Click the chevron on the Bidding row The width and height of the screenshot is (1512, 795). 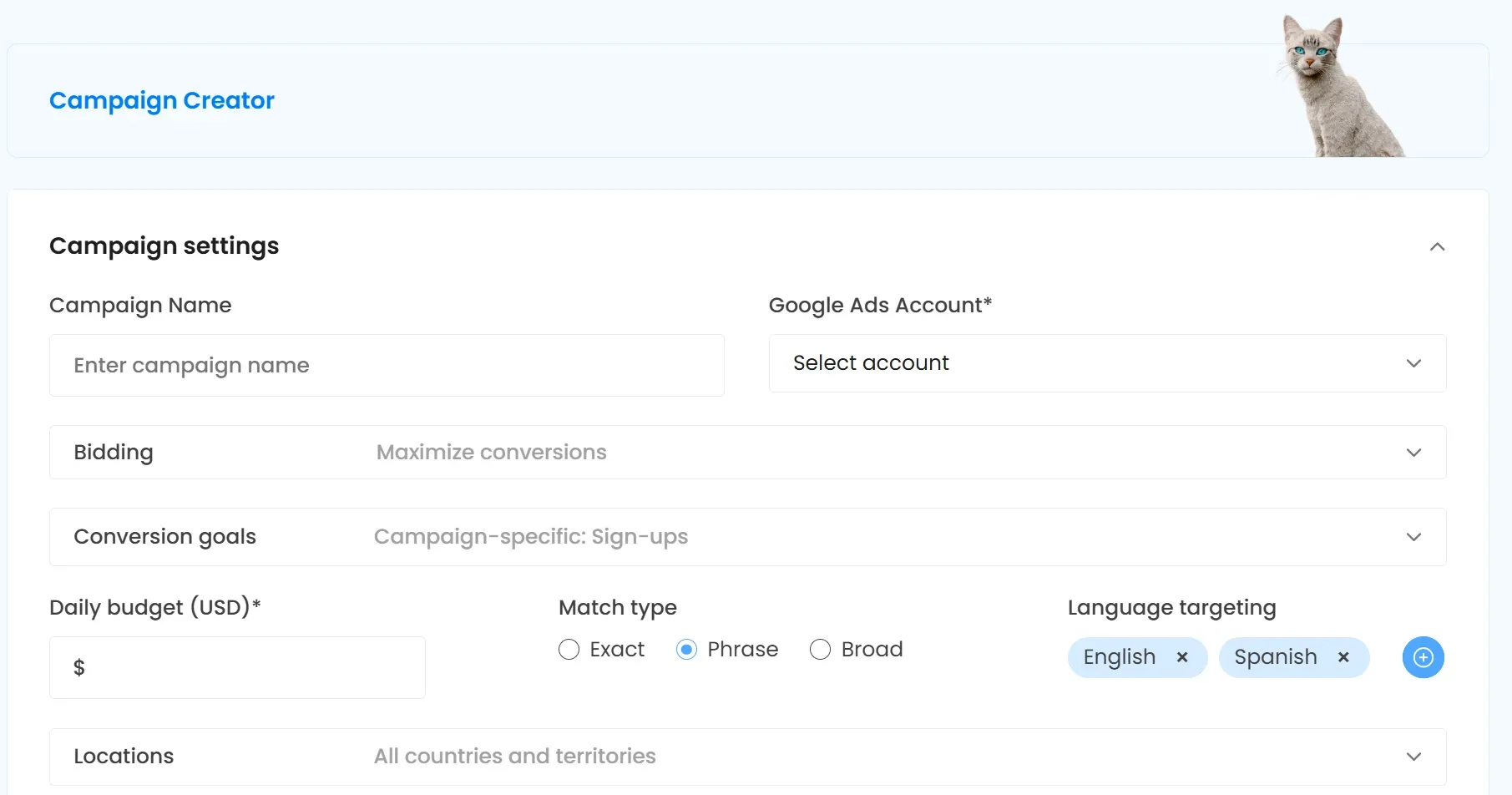click(1413, 452)
